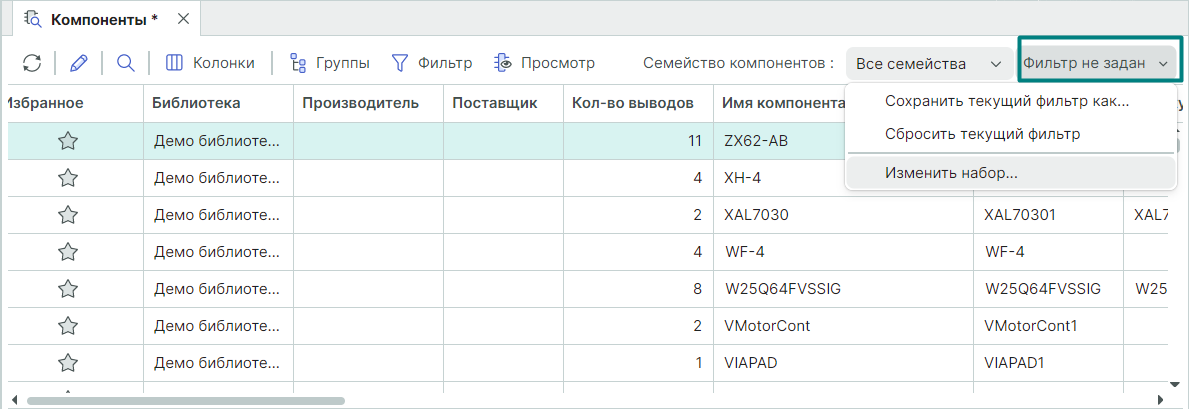Mark ZX62-AB as favorite with star

(x=68, y=141)
